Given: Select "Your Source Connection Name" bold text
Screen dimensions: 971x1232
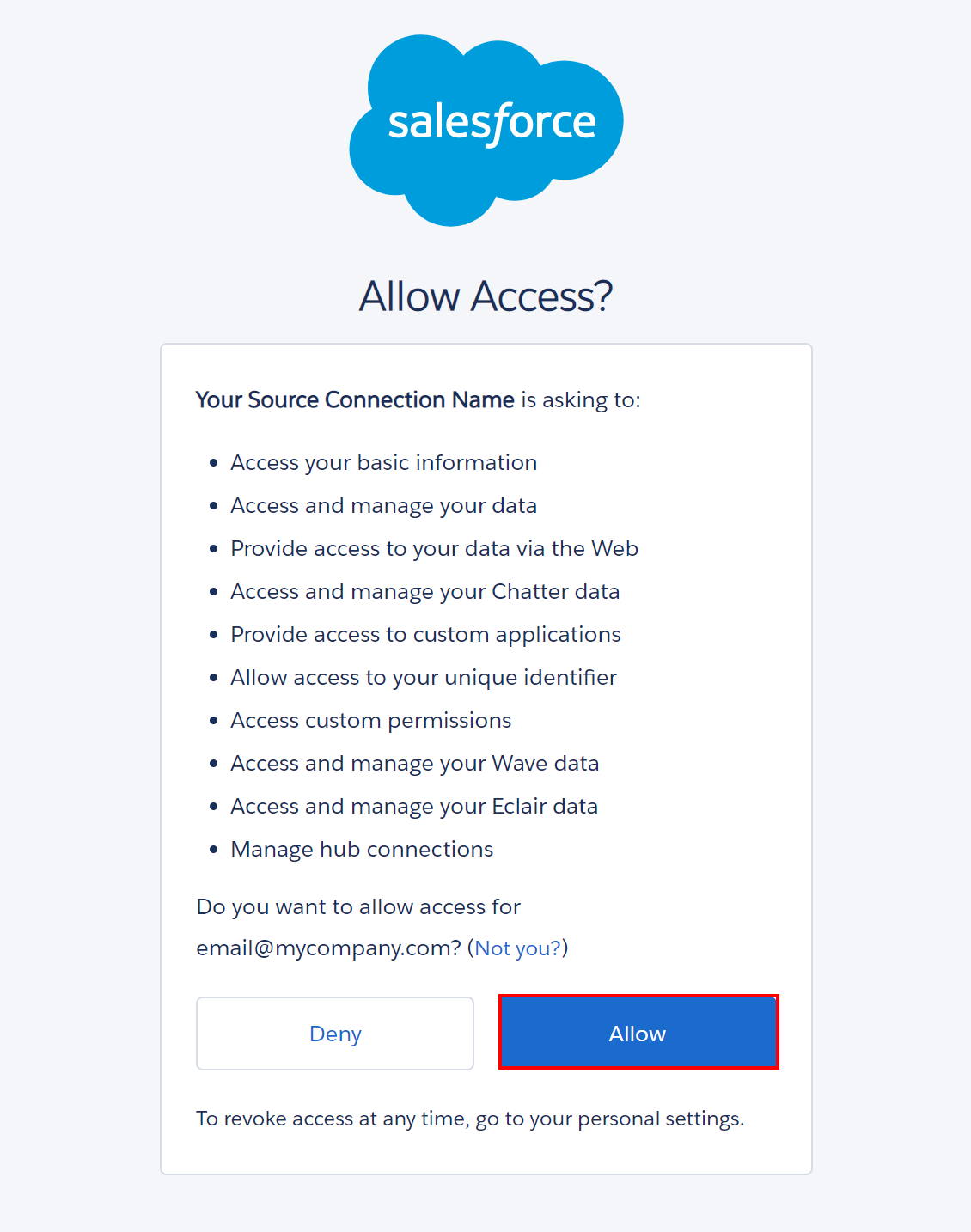Looking at the screenshot, I should [x=355, y=400].
